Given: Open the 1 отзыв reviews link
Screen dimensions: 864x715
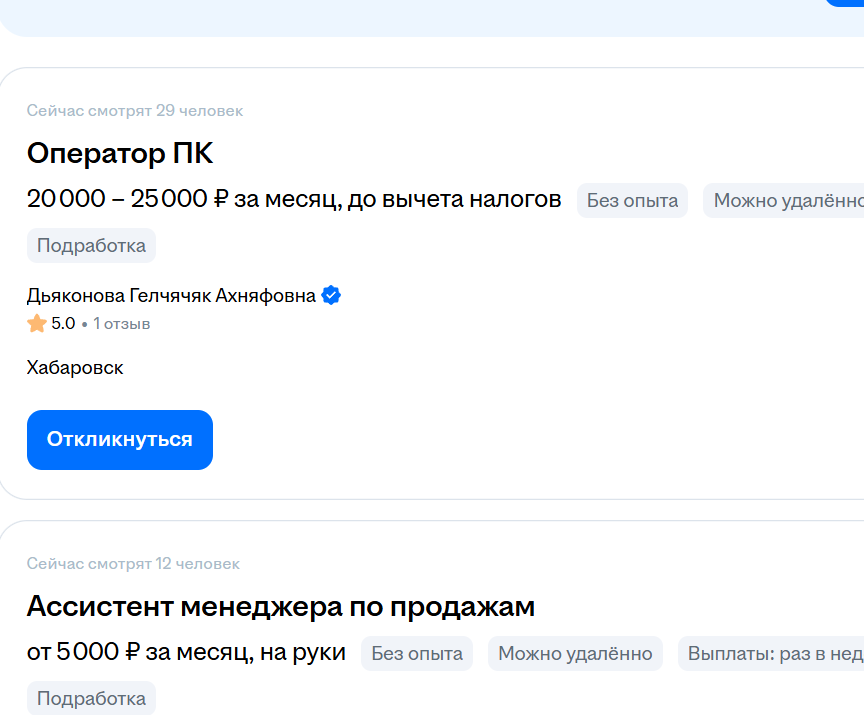Looking at the screenshot, I should coord(121,323).
